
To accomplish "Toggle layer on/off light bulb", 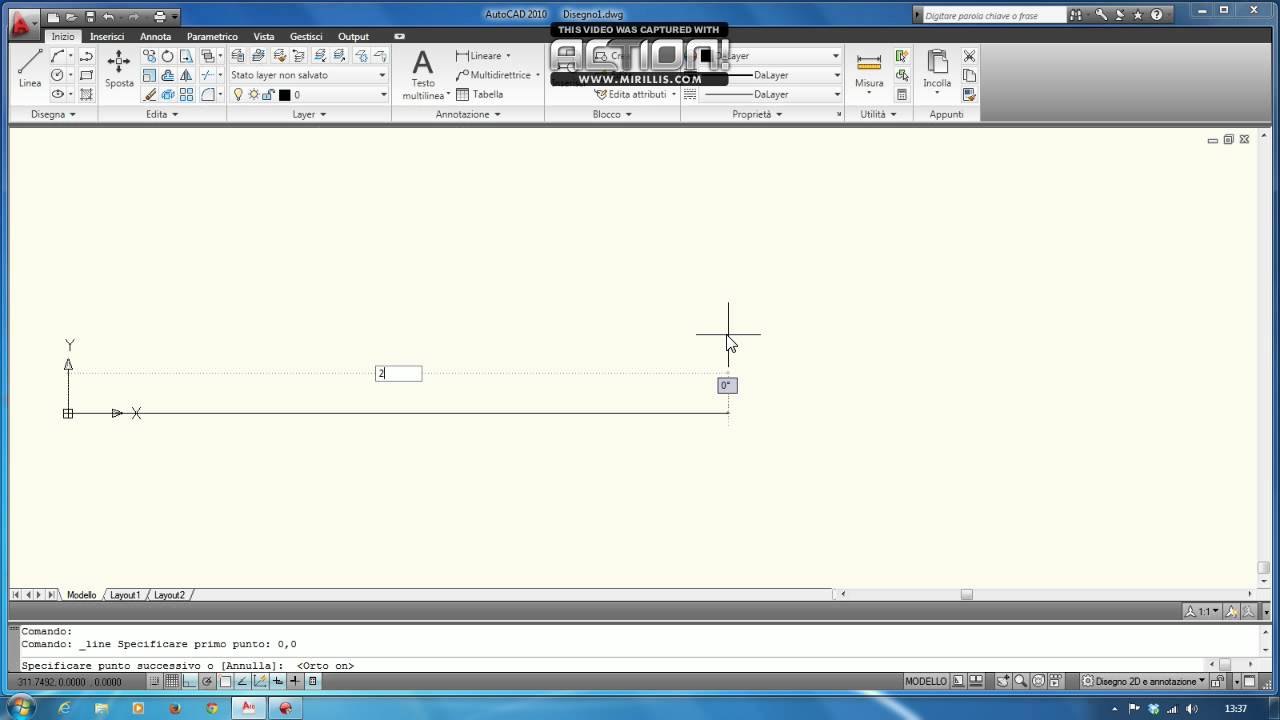I will (238, 94).
